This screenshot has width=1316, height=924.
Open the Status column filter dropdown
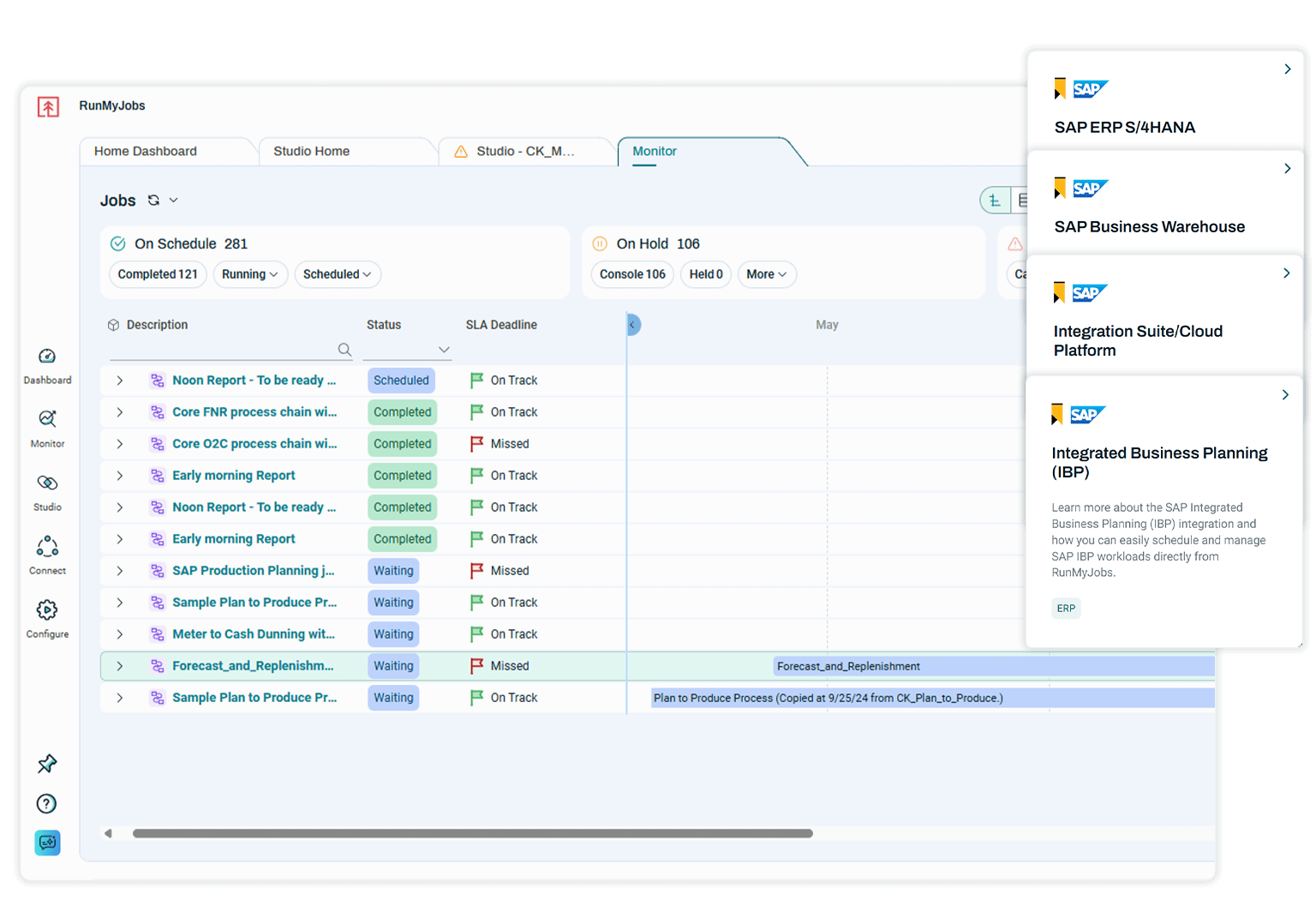tap(443, 350)
